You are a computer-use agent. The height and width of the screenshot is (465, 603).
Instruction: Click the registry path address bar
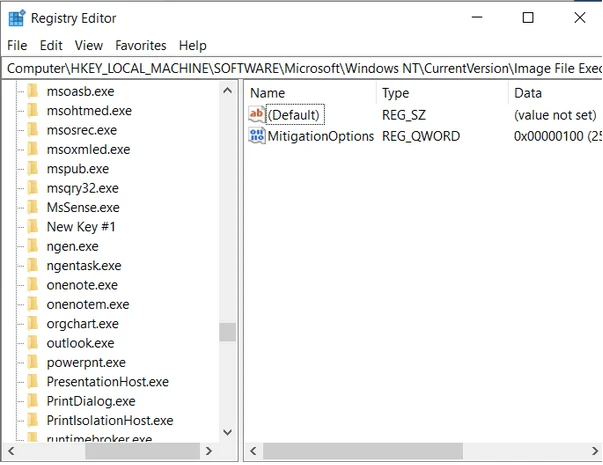pyautogui.click(x=302, y=68)
